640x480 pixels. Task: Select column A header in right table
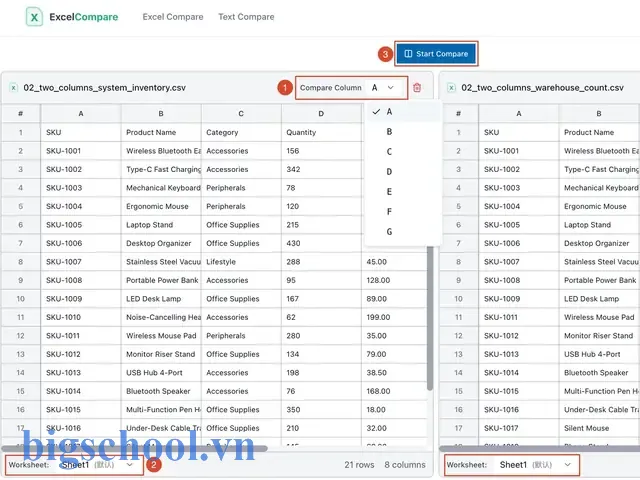[x=519, y=113]
